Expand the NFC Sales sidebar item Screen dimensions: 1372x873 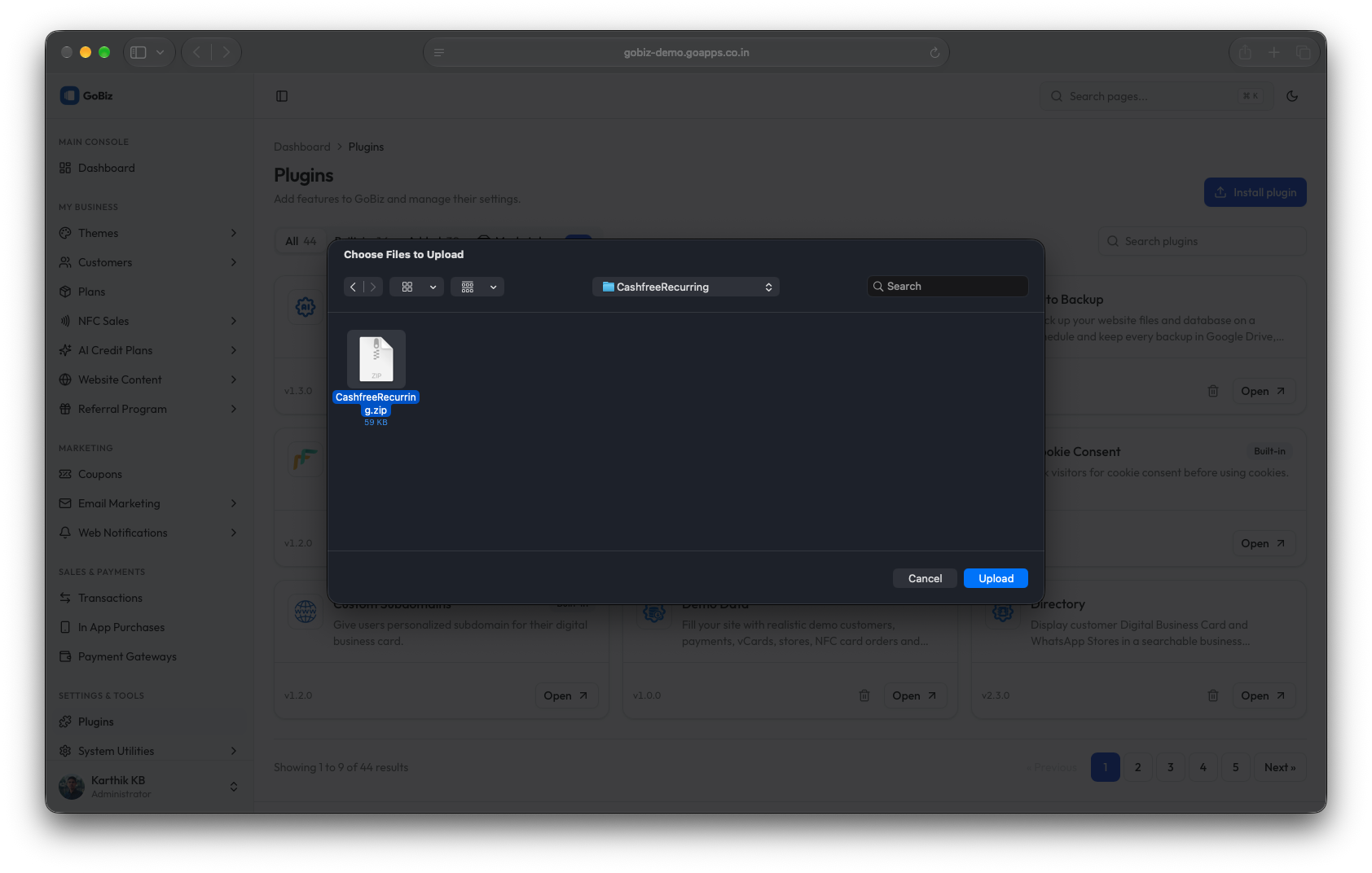(150, 321)
